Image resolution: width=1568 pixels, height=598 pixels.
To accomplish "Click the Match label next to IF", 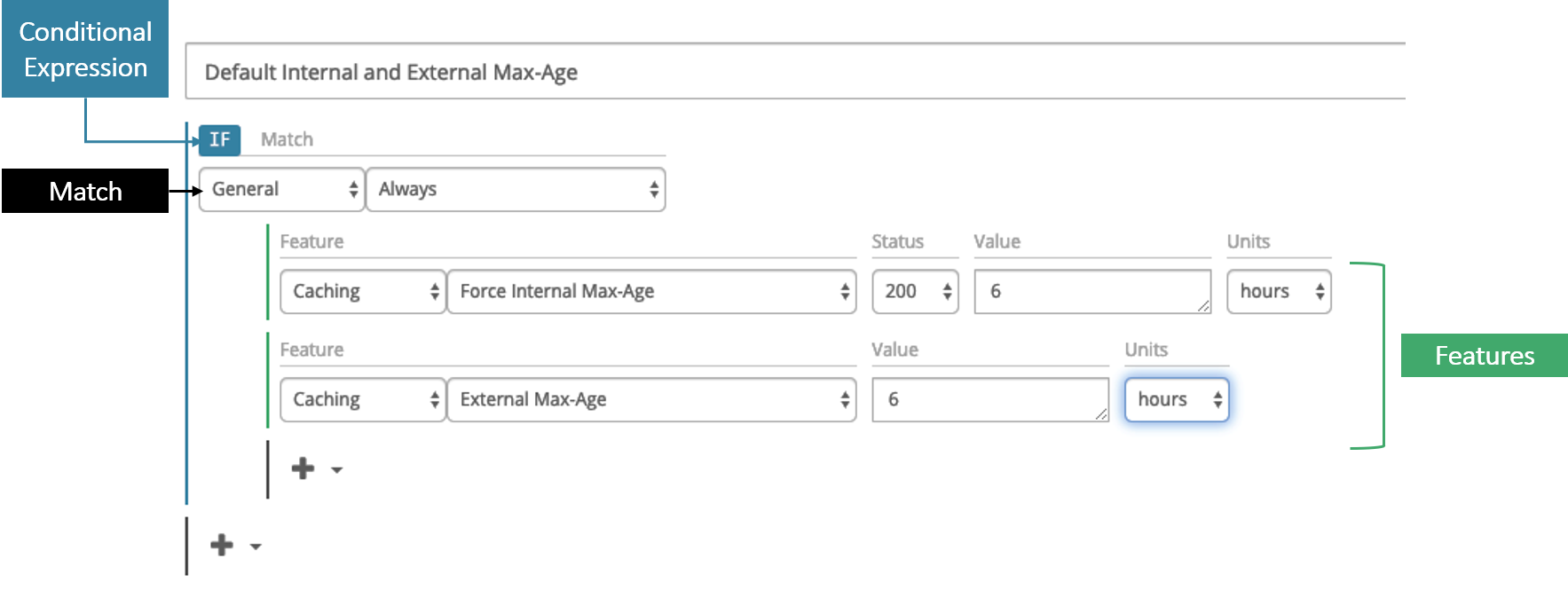I will tap(287, 139).
